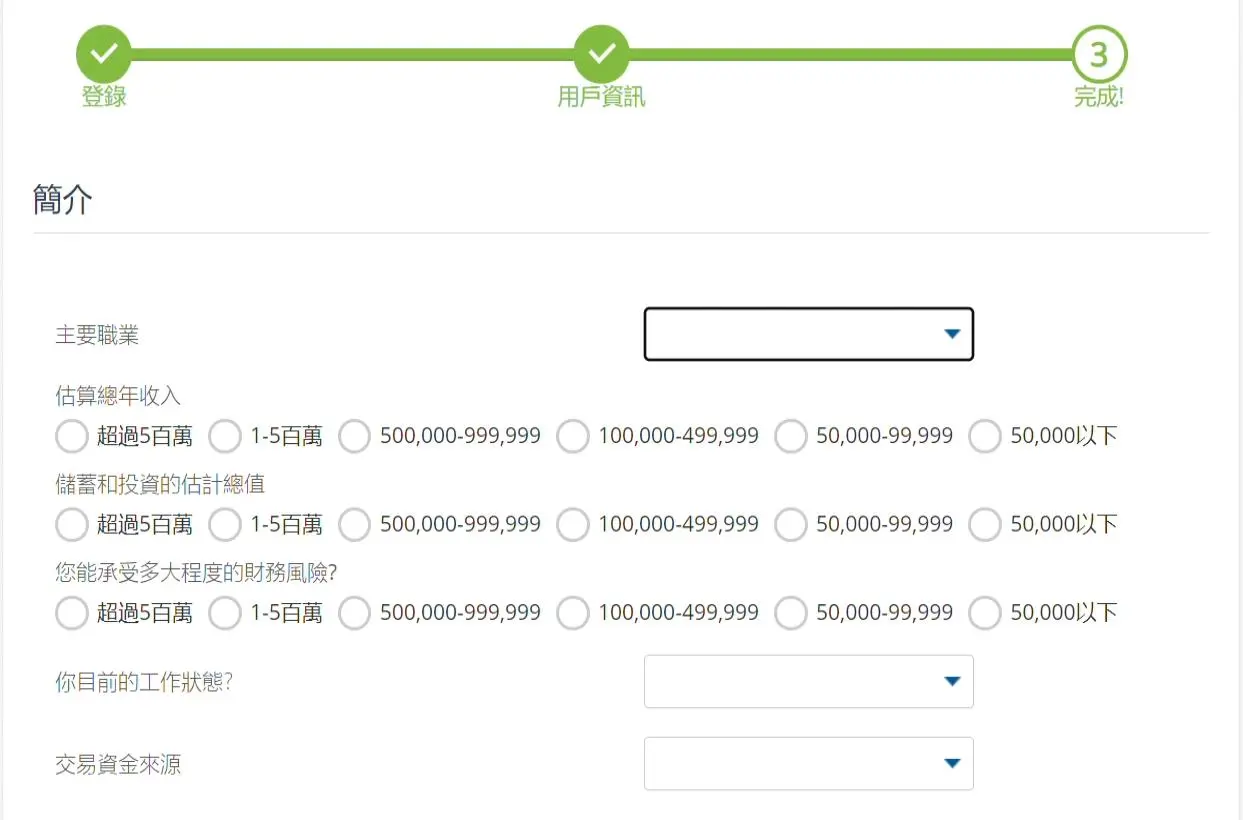Click the 用戶資訊 step label

tap(601, 97)
